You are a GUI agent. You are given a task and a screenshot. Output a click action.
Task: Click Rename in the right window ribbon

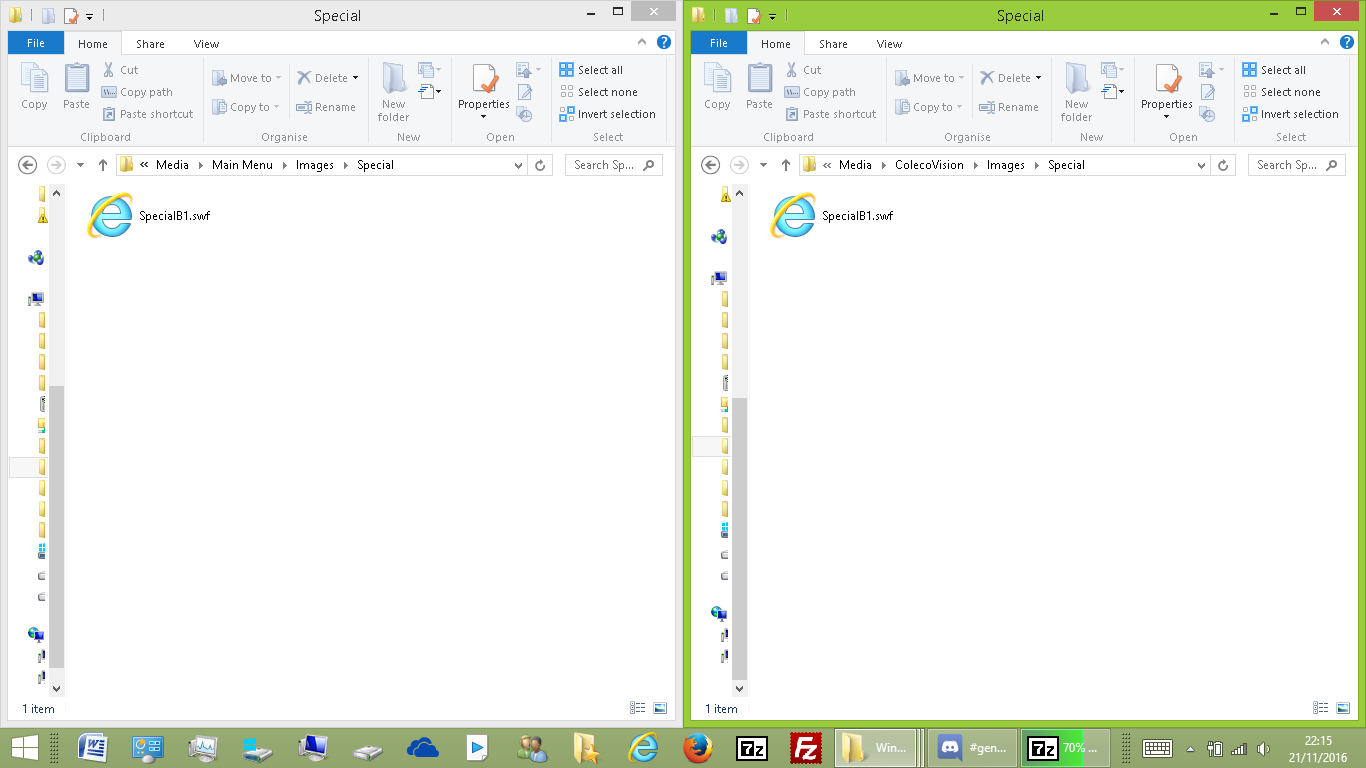1009,107
